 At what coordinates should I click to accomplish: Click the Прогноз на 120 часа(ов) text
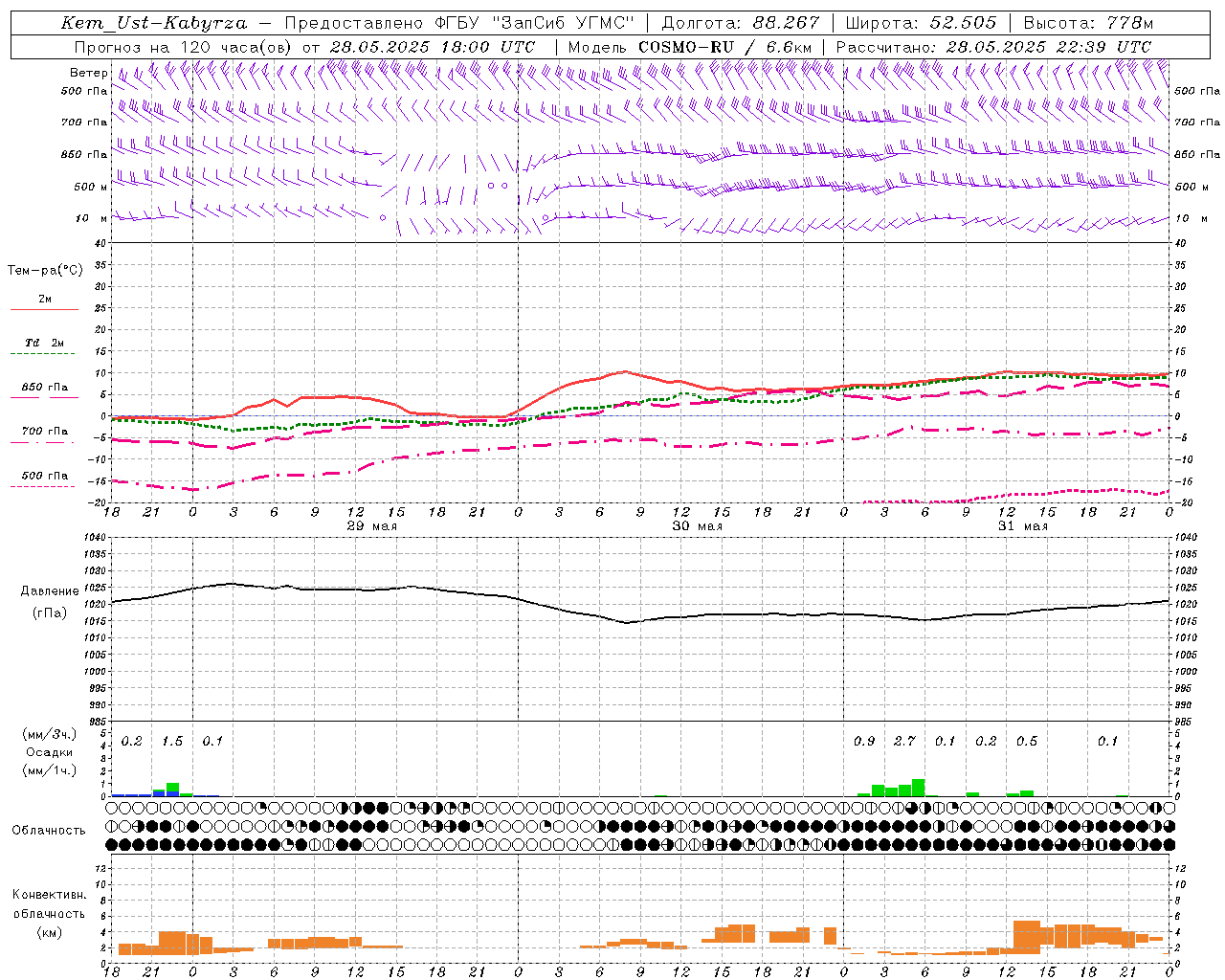(184, 47)
